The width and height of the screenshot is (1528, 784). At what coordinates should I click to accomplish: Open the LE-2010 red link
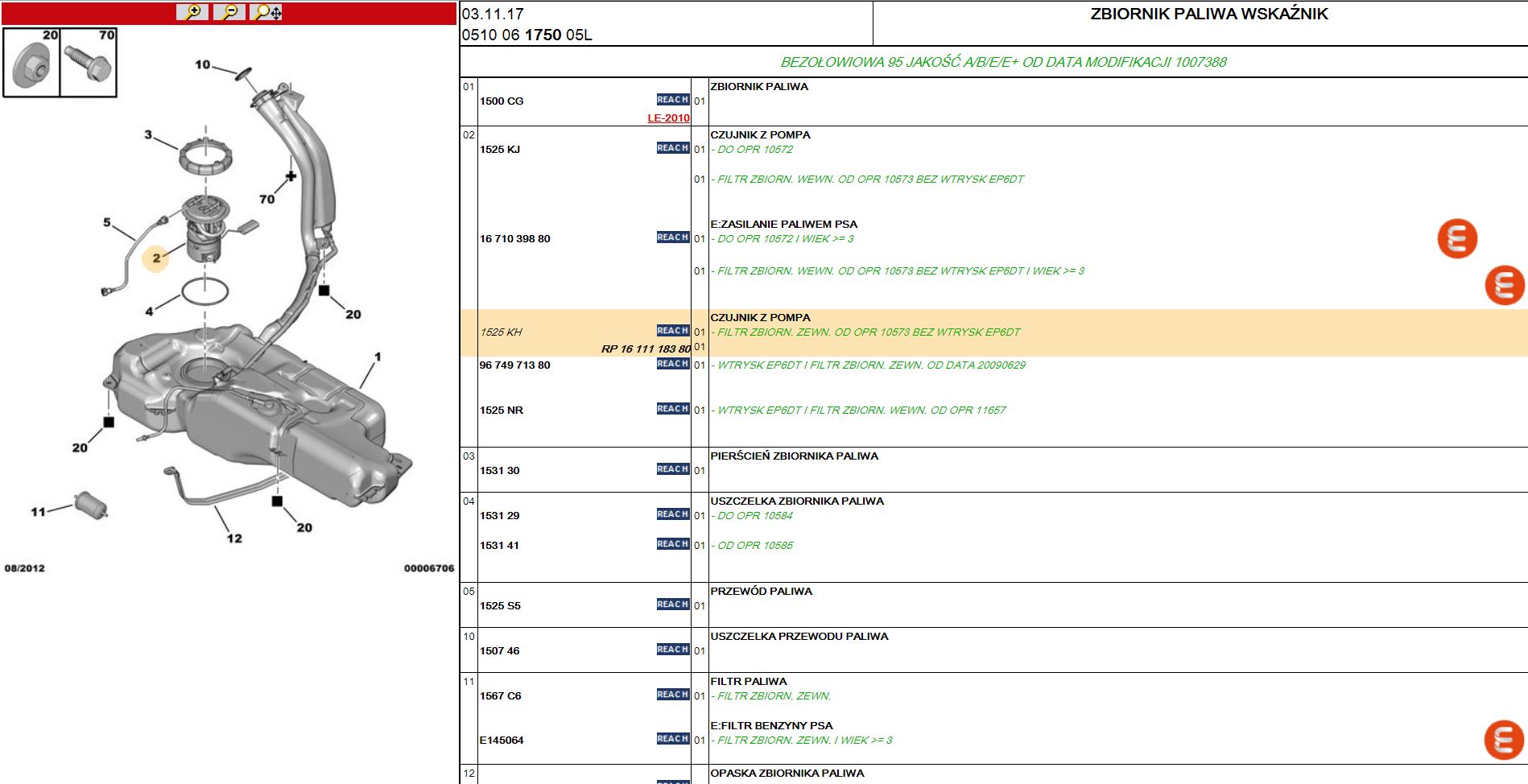click(x=668, y=118)
